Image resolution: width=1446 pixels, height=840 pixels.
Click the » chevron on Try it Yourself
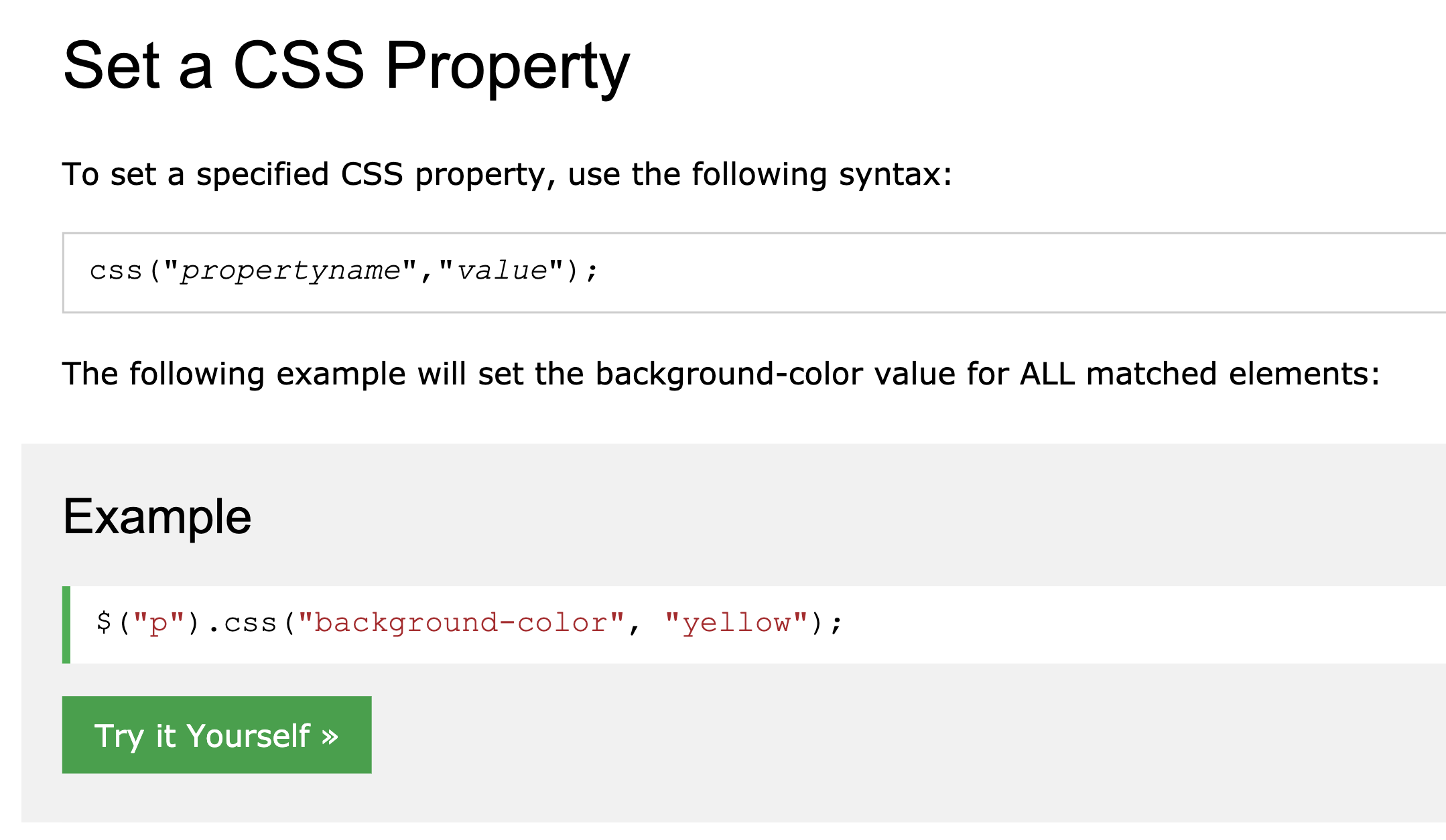pyautogui.click(x=330, y=737)
